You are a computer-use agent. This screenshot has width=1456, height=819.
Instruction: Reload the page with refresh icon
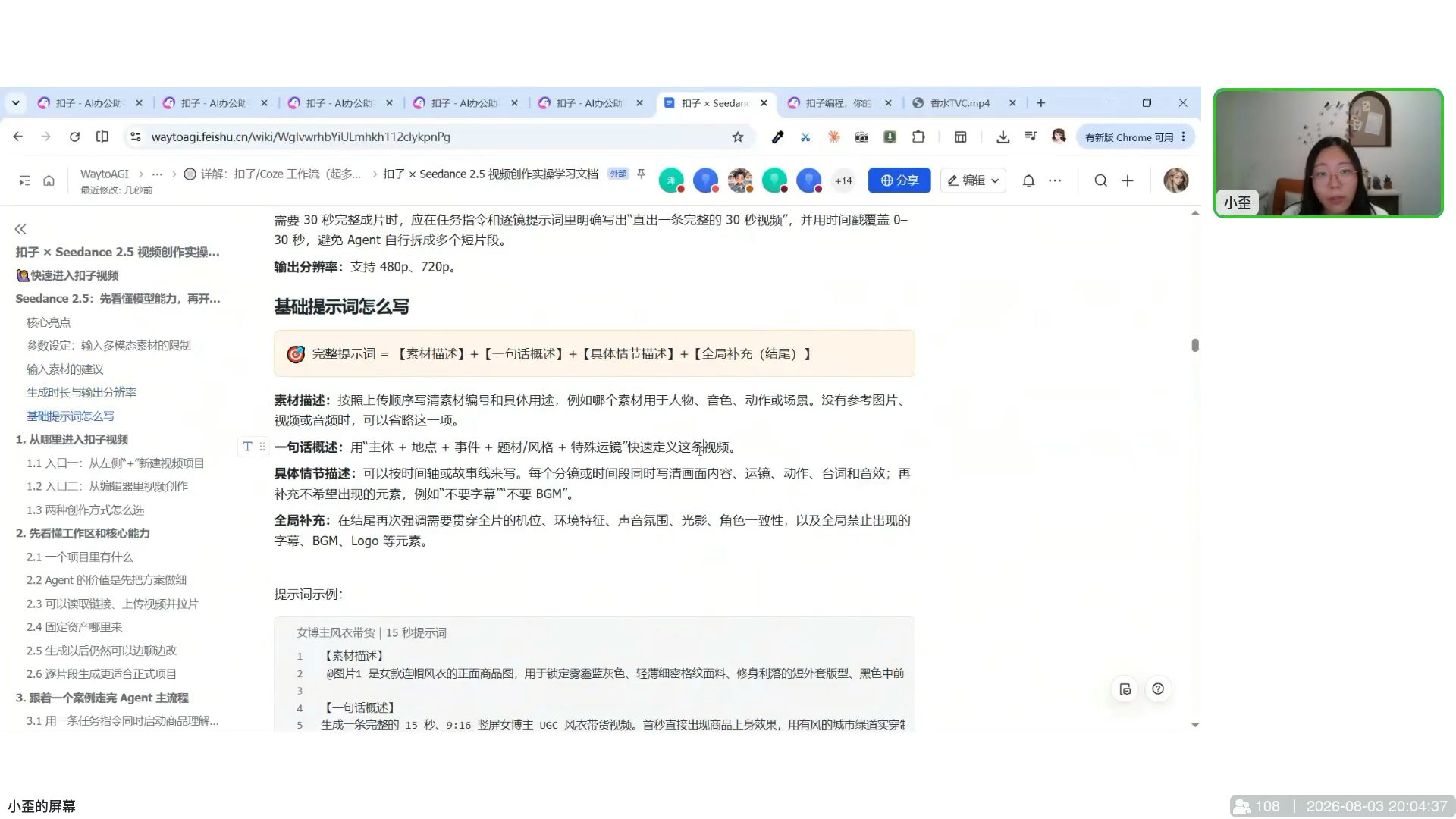[74, 137]
